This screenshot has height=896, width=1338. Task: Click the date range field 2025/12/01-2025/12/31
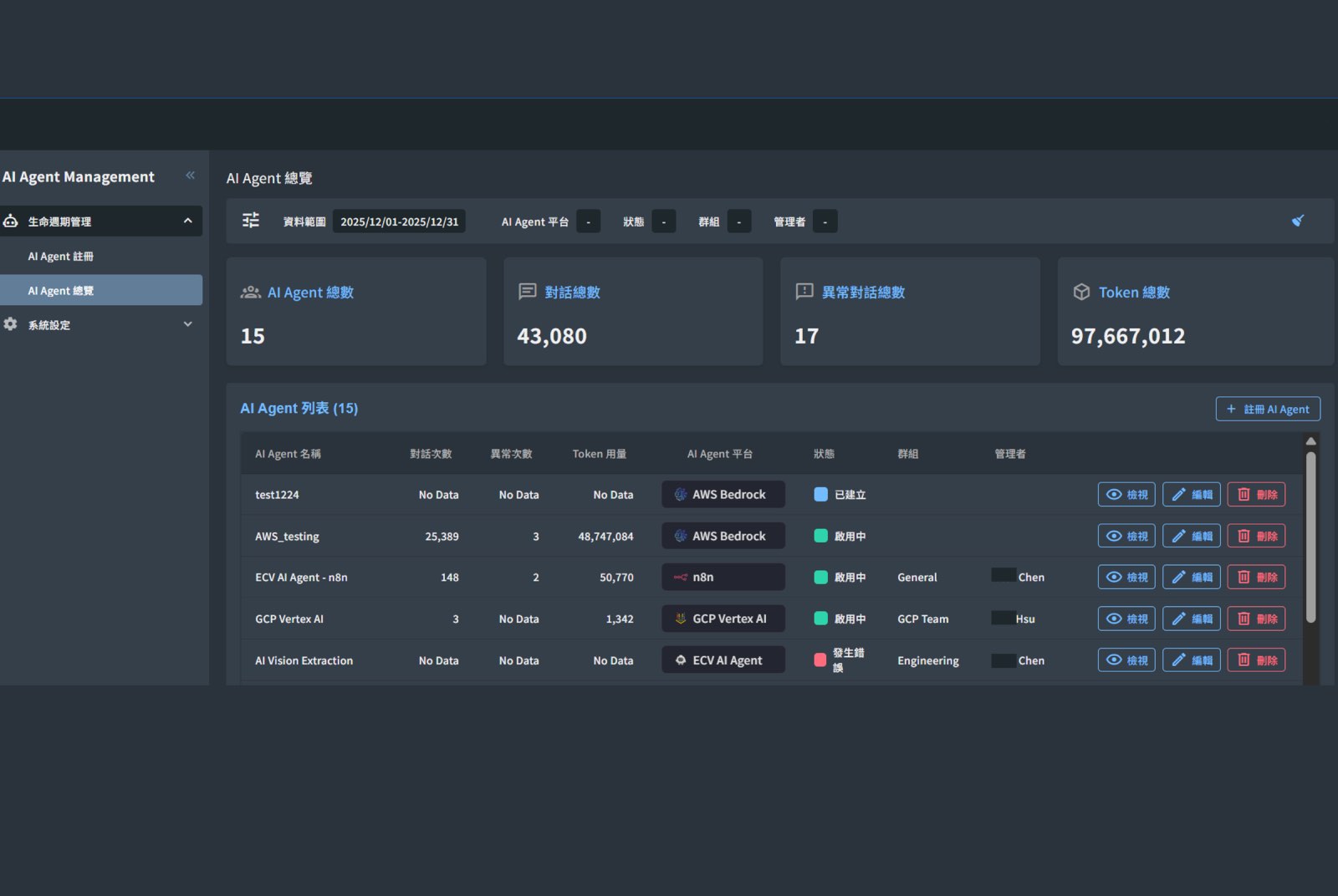[x=399, y=221]
